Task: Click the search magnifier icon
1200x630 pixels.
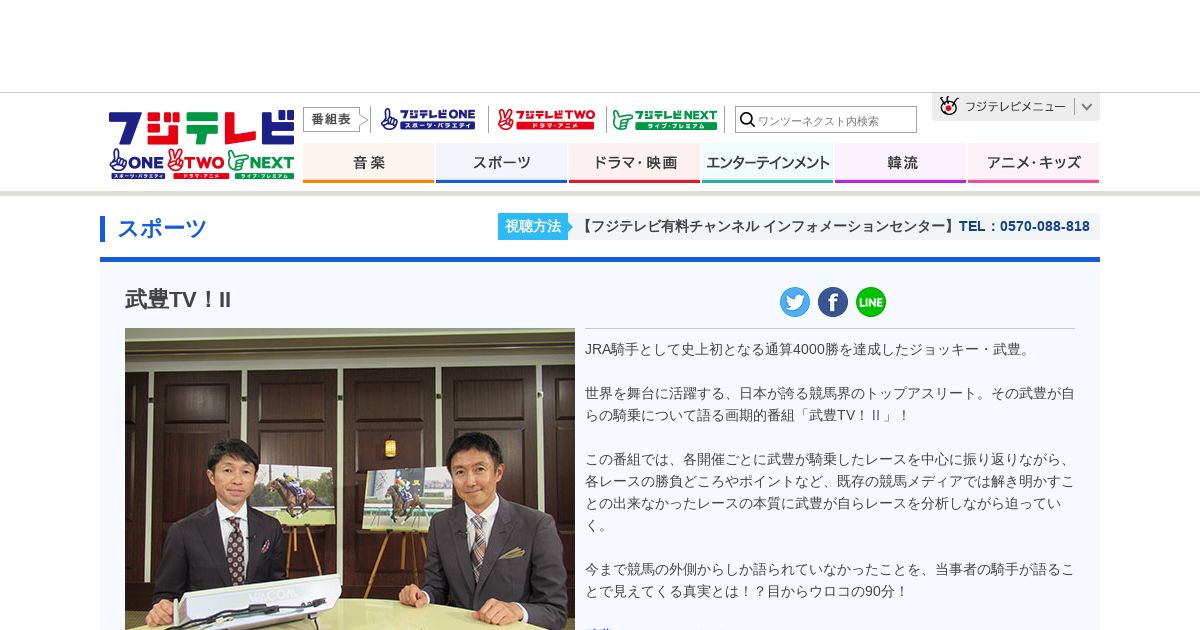Action: click(747, 120)
